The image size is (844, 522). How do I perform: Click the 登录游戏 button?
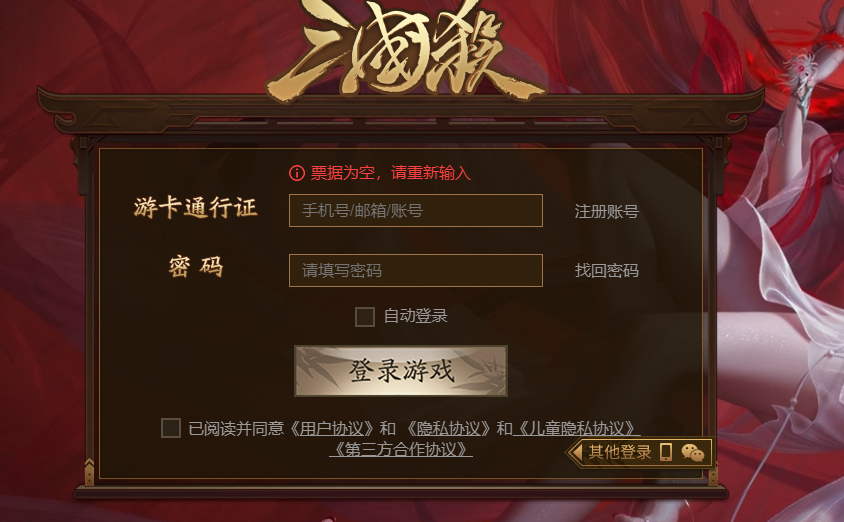tap(401, 371)
